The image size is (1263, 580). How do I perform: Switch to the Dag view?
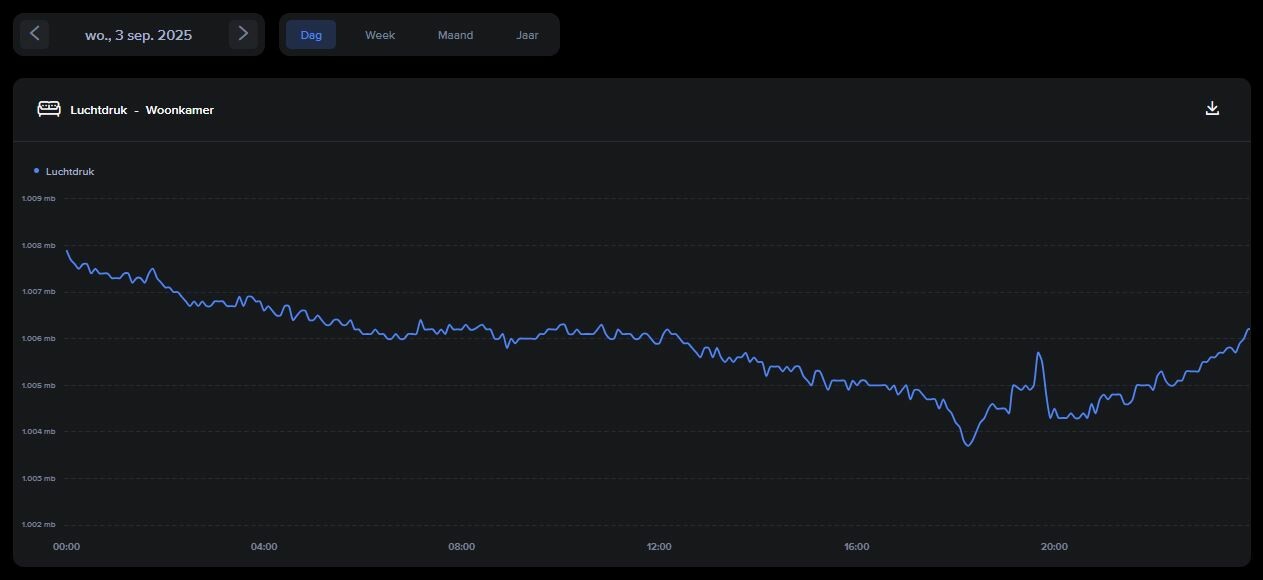(x=311, y=35)
